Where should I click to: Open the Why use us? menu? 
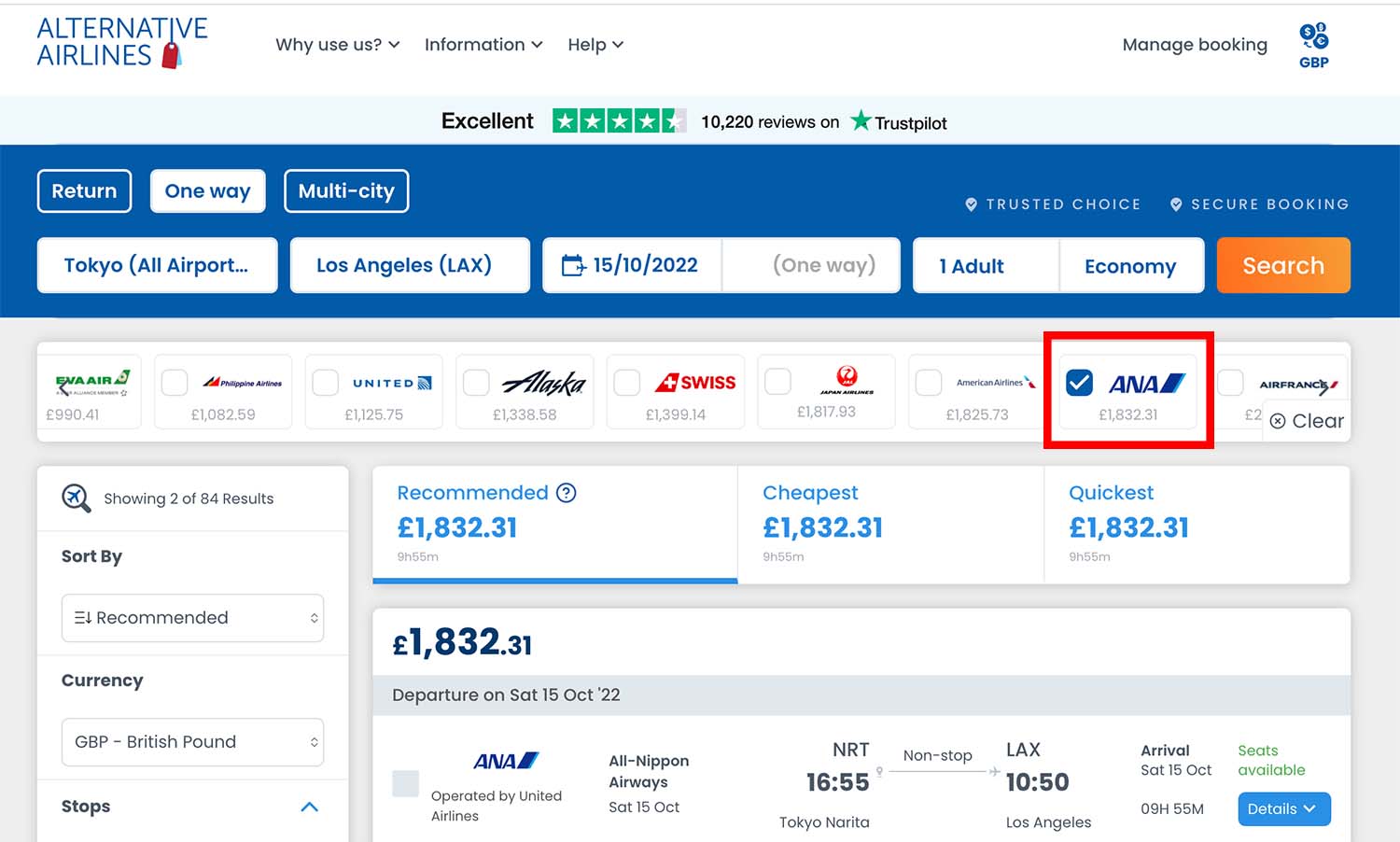(x=337, y=45)
